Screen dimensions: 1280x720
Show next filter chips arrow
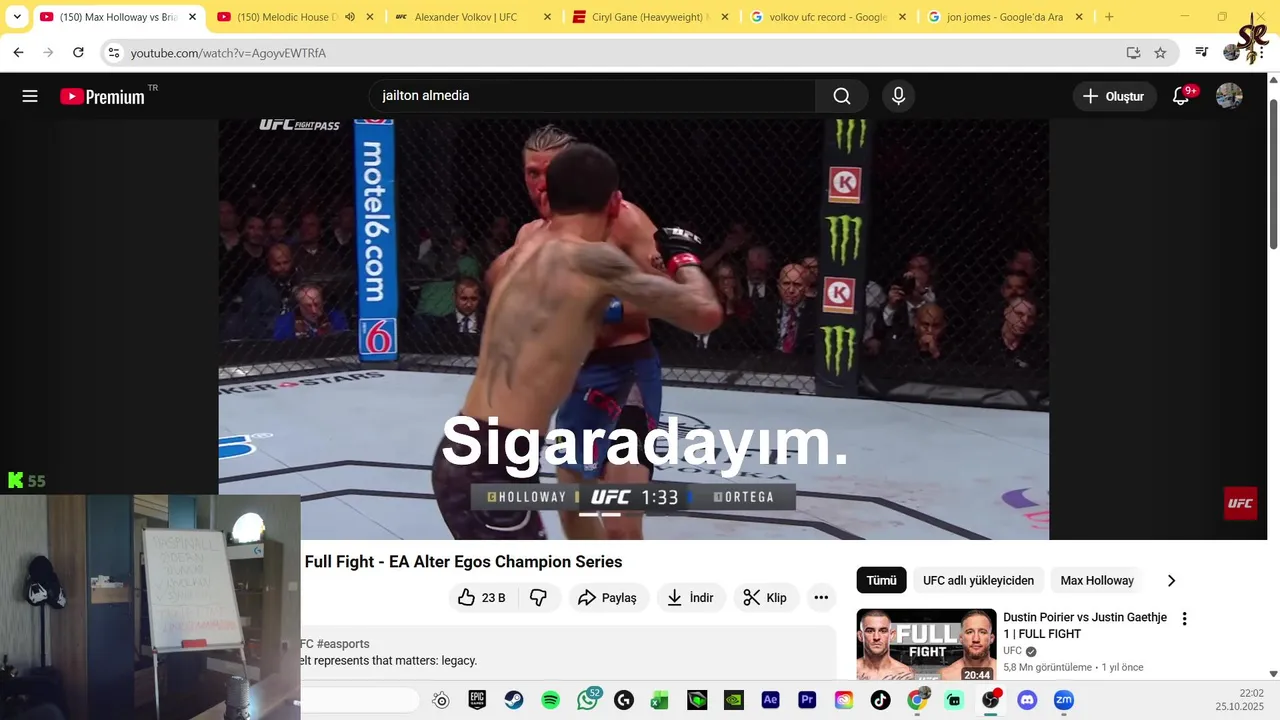point(1171,580)
